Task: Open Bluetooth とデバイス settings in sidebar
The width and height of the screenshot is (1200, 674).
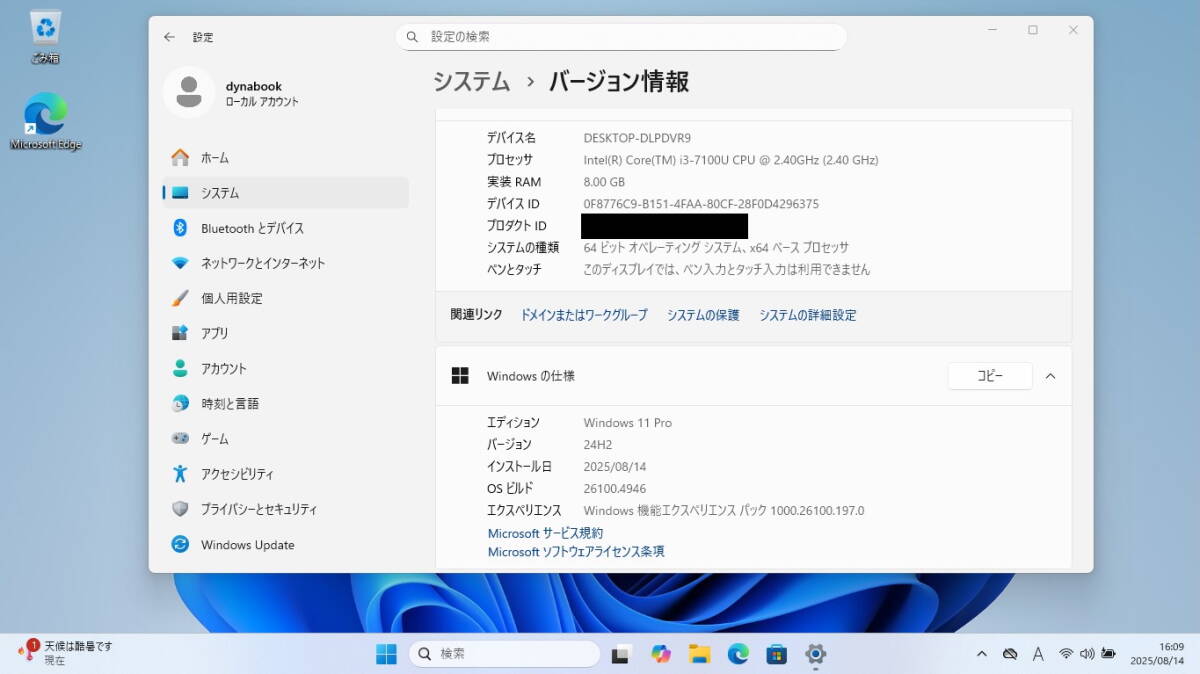Action: pos(252,228)
